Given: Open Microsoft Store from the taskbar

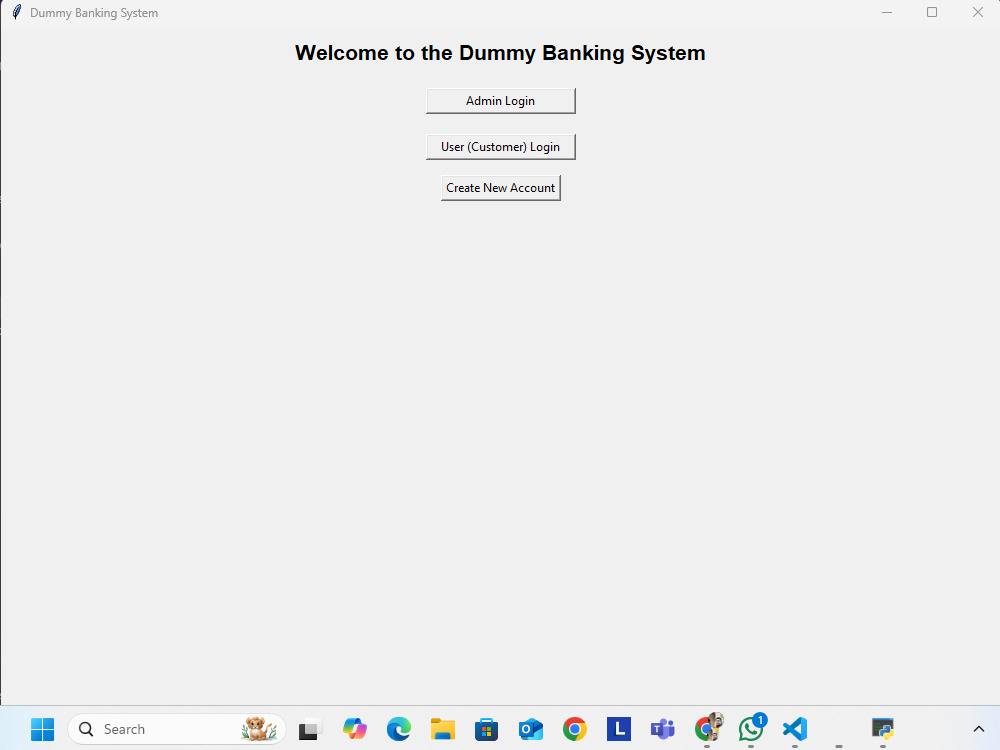Looking at the screenshot, I should (487, 729).
